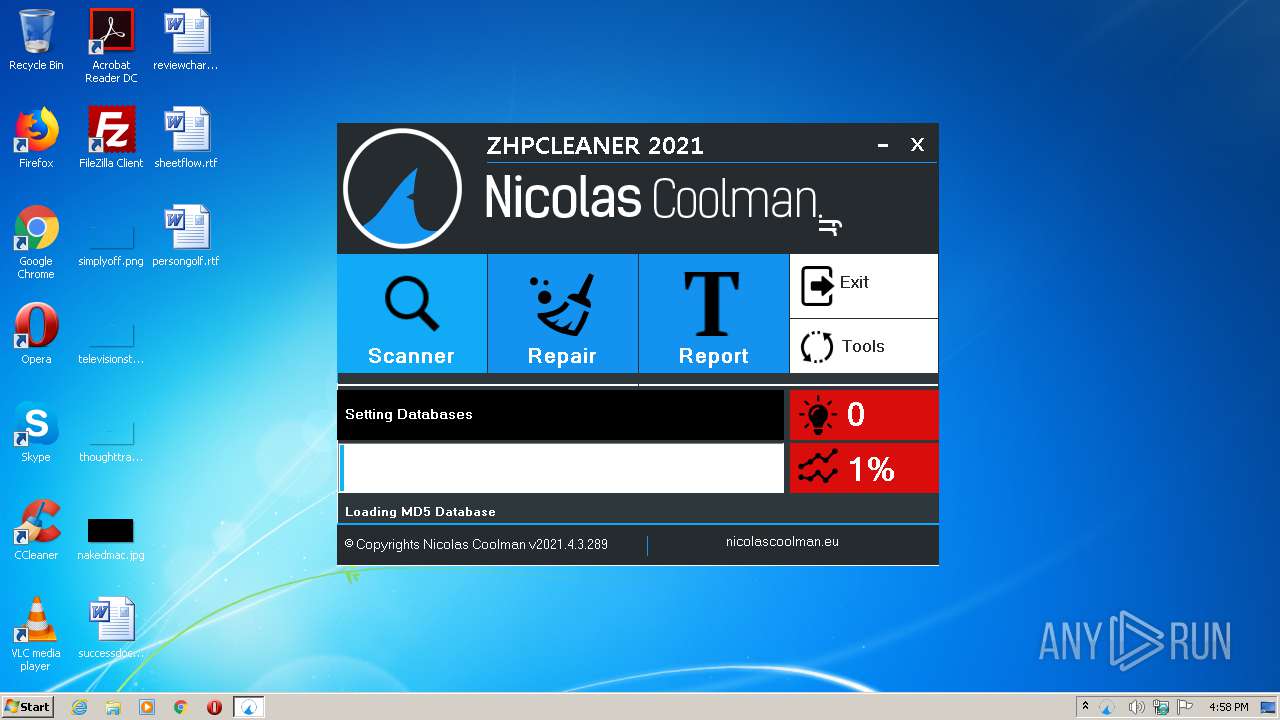Open the Windows Start menu

click(x=27, y=706)
